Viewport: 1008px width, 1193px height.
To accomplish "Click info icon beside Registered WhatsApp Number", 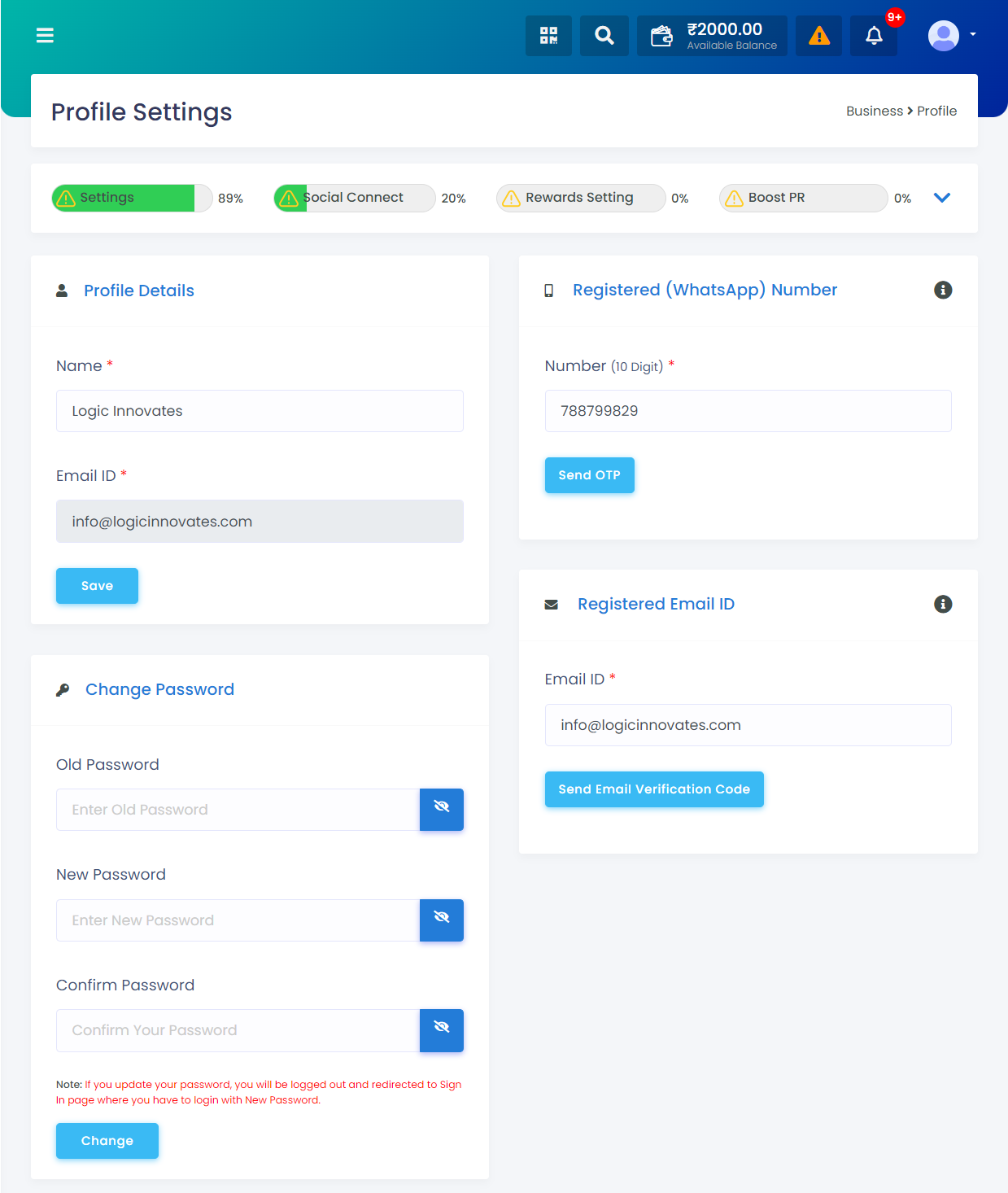I will [x=943, y=290].
